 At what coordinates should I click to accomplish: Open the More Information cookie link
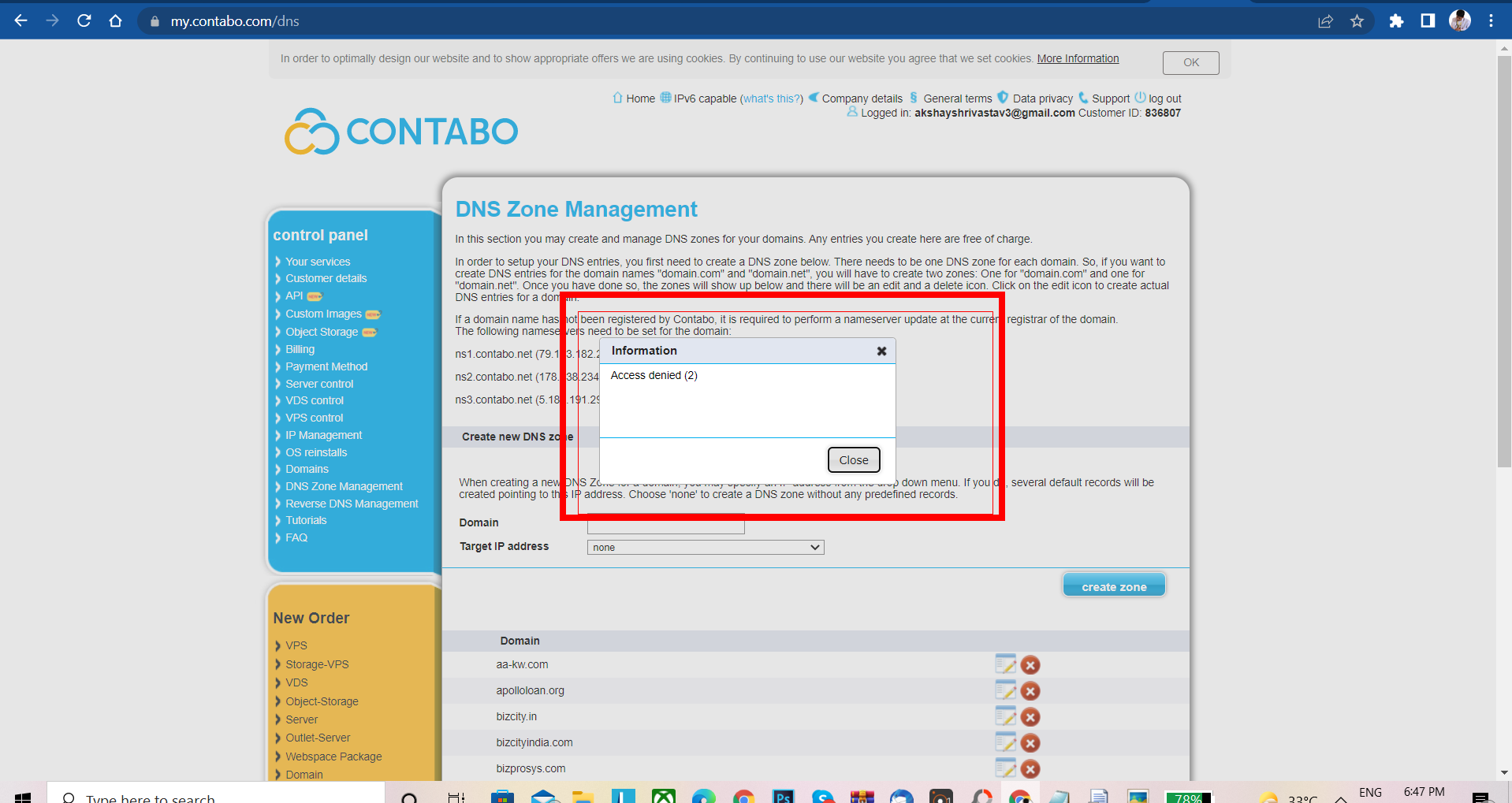pyautogui.click(x=1078, y=58)
